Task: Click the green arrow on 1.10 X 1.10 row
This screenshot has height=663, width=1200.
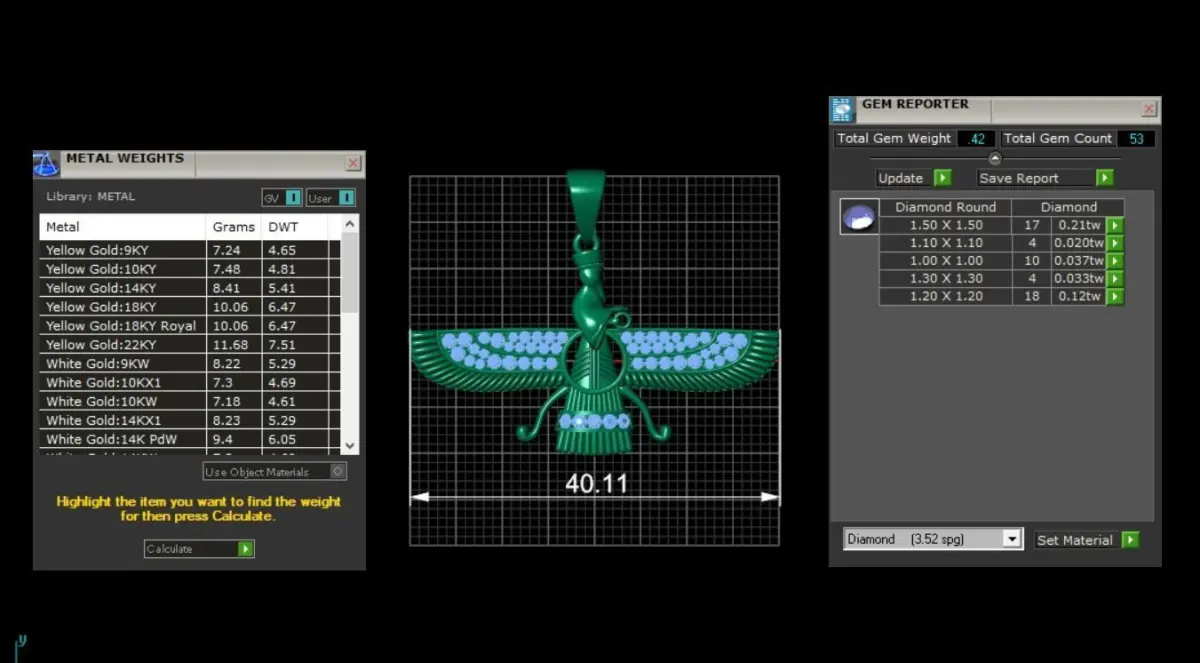Action: click(x=1115, y=243)
